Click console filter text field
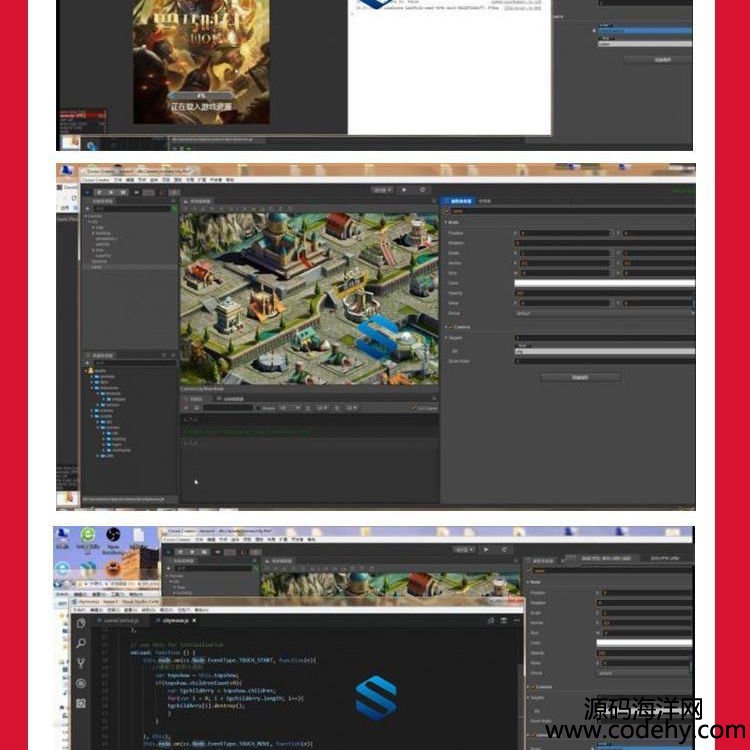 228,408
